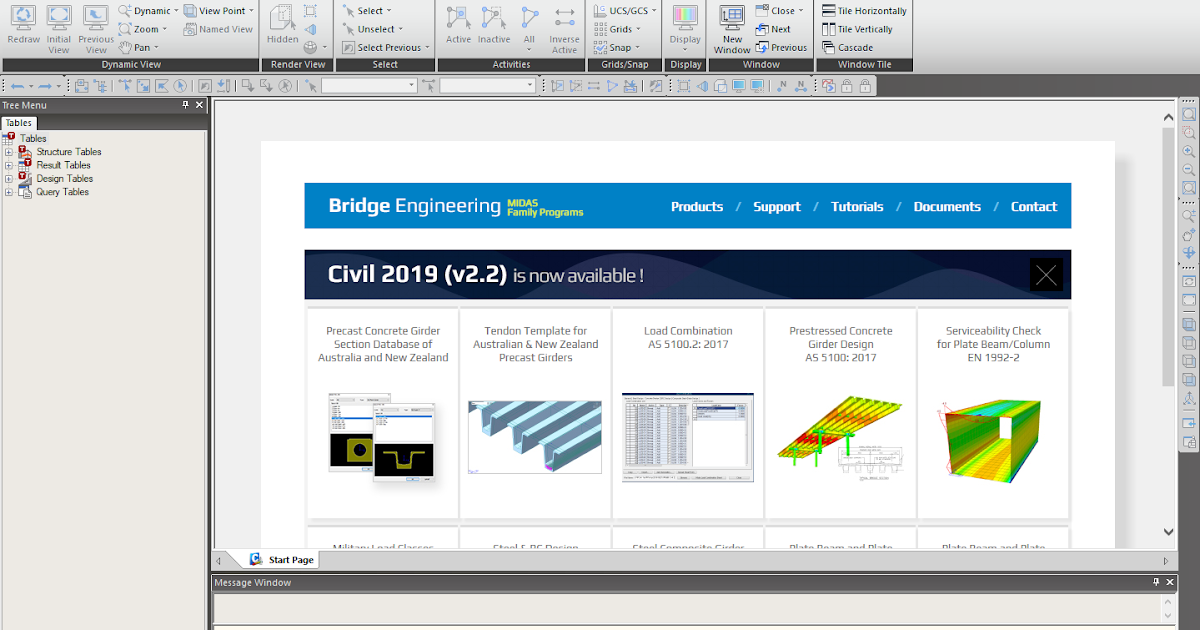Click the Inactive activities icon
1200x630 pixels.
[x=493, y=18]
